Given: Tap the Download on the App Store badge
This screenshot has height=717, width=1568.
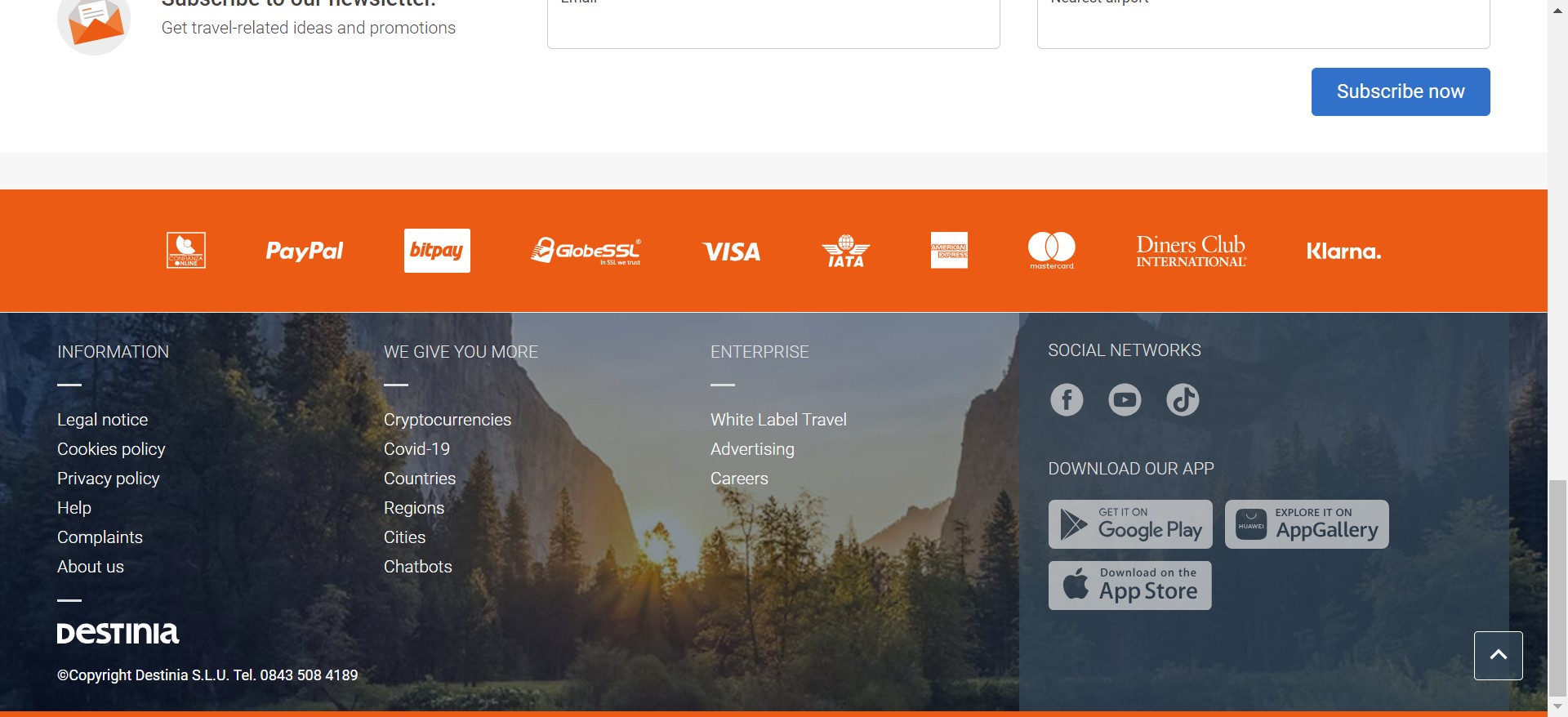Looking at the screenshot, I should point(1130,586).
